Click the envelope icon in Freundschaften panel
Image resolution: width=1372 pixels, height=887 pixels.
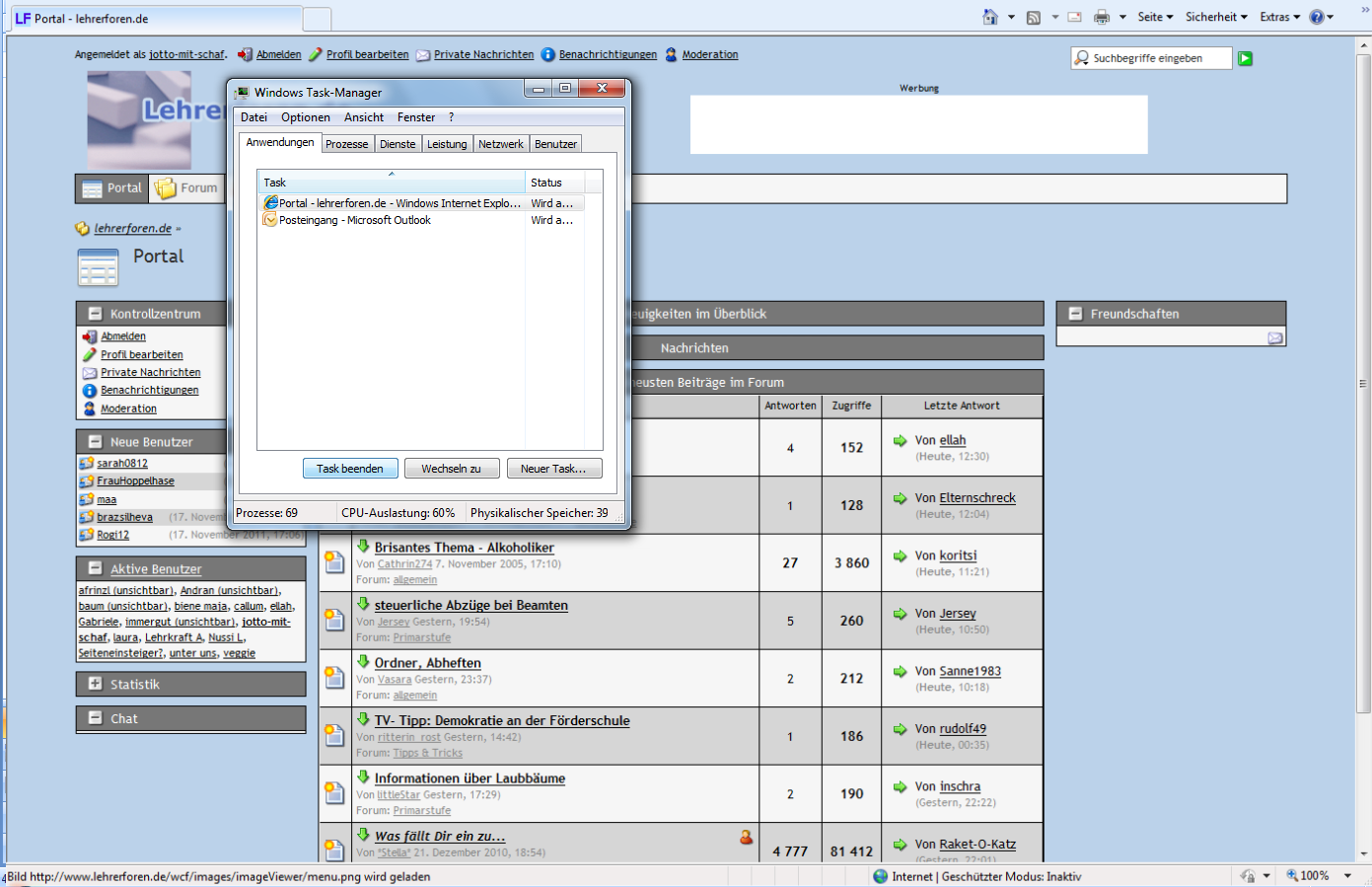[x=1274, y=337]
